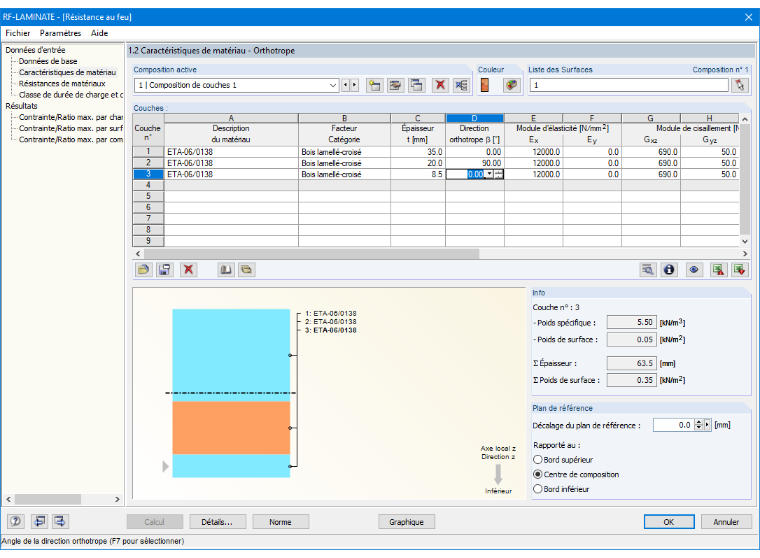Click the Excel icon with down arrow
760x558 pixels.
click(x=740, y=270)
